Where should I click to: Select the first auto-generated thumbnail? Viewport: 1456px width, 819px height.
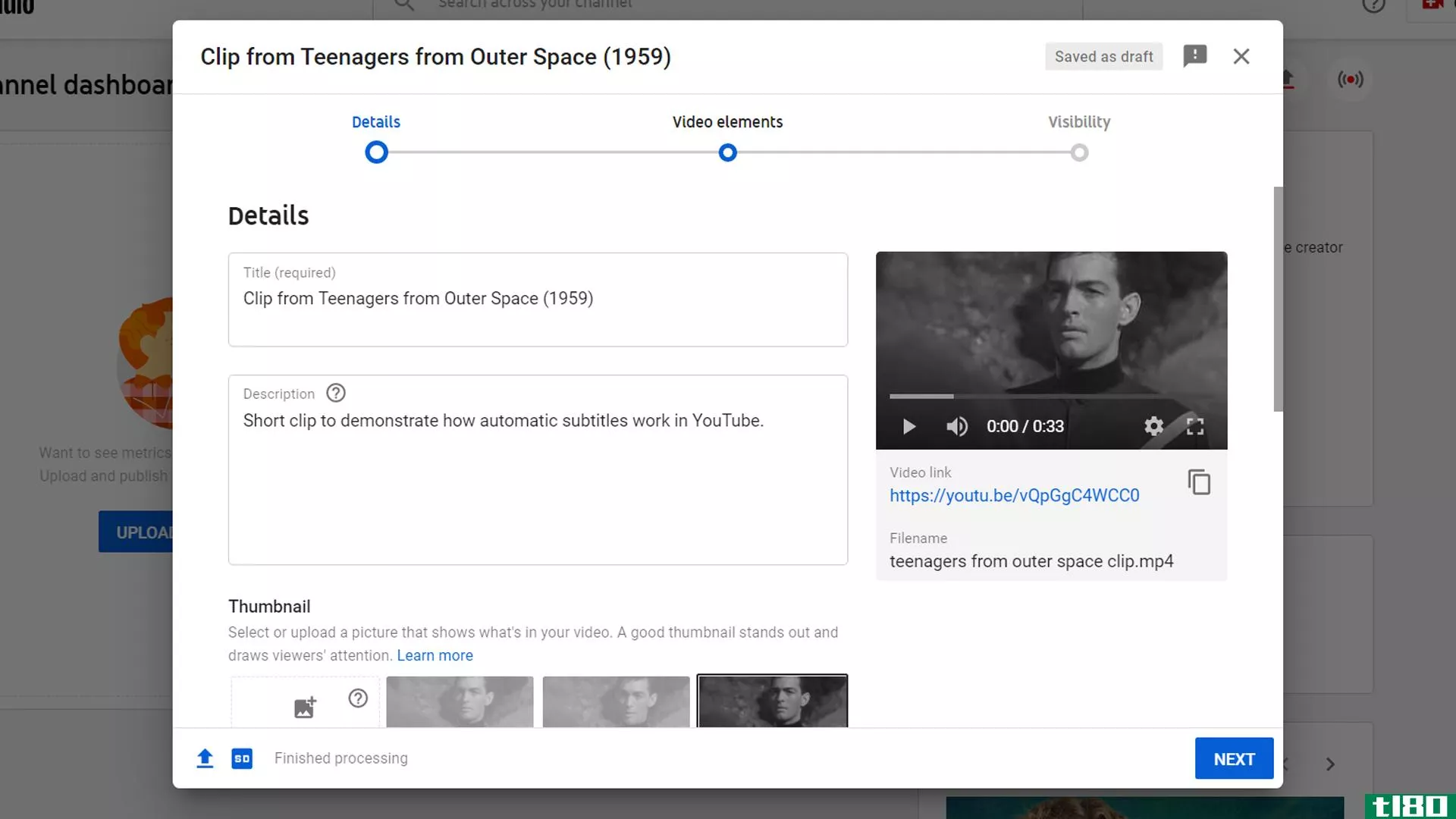(459, 701)
